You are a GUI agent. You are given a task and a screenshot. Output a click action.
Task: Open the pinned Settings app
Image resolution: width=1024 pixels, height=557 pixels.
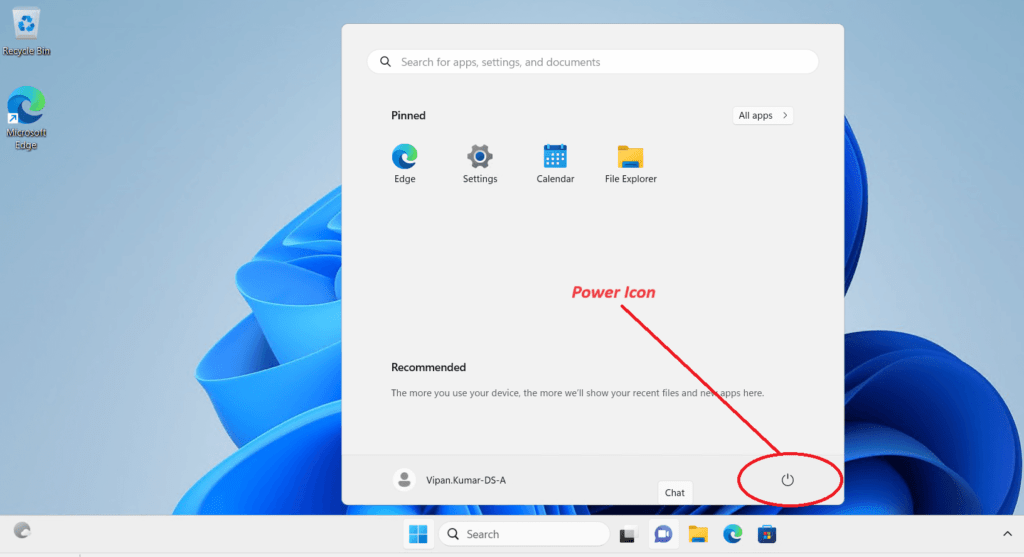[x=480, y=163]
